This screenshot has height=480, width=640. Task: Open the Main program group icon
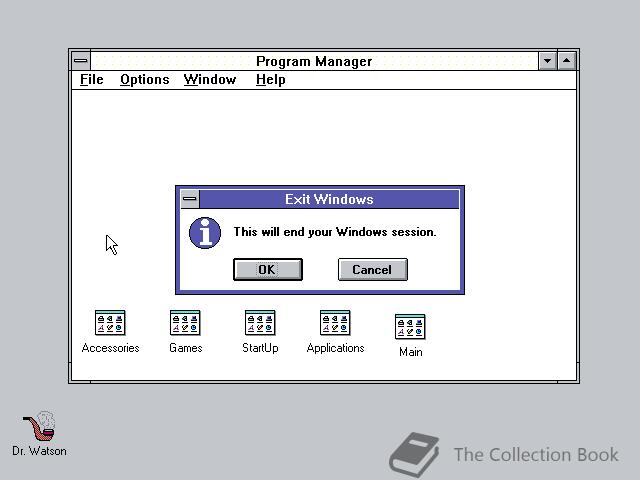(410, 327)
